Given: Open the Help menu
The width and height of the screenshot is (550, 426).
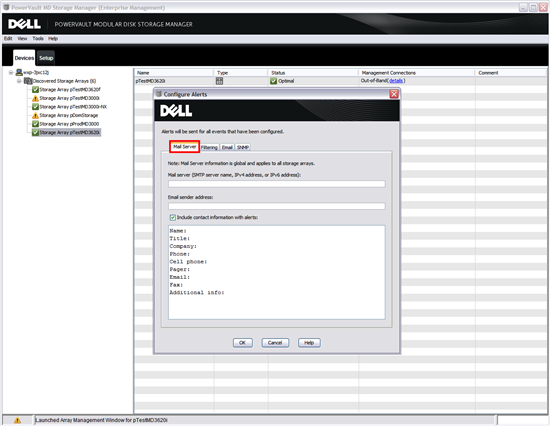Looking at the screenshot, I should [53, 39].
